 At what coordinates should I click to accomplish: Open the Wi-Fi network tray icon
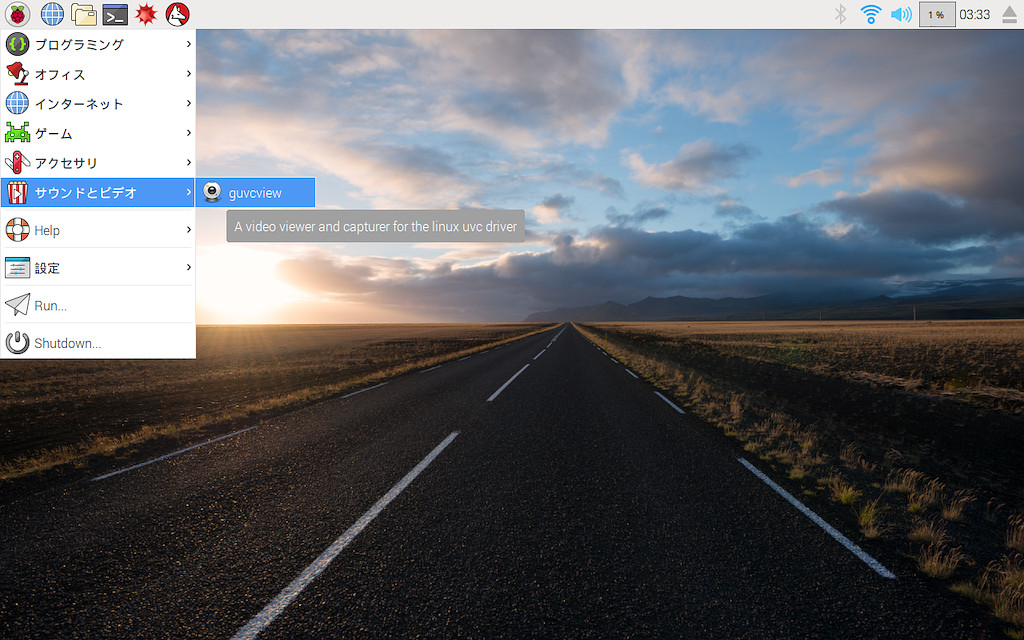(871, 14)
